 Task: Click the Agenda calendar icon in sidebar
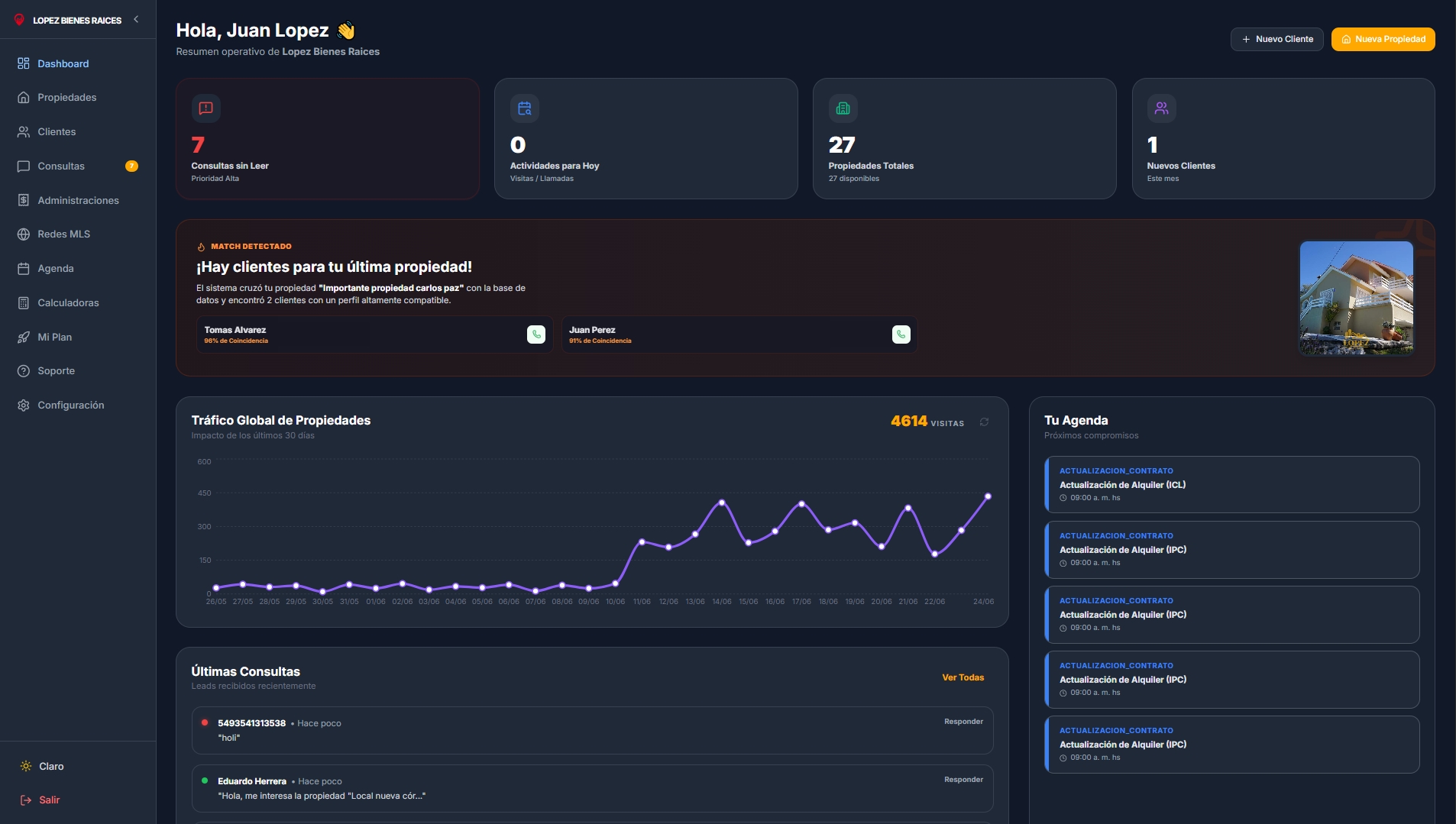24,269
